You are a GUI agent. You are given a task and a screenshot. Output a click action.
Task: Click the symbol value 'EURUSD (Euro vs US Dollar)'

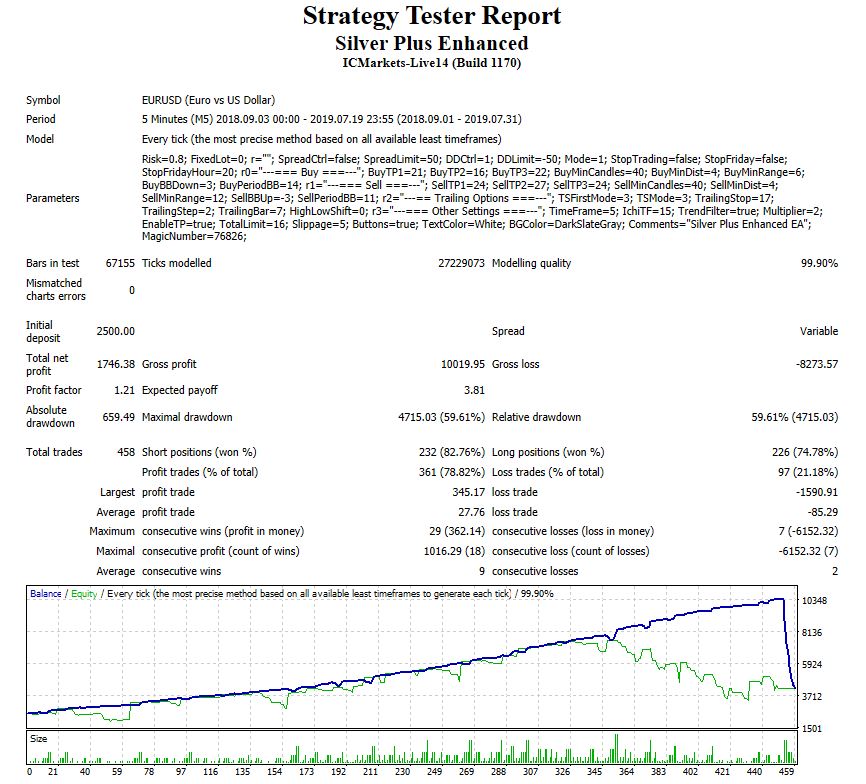coord(208,100)
